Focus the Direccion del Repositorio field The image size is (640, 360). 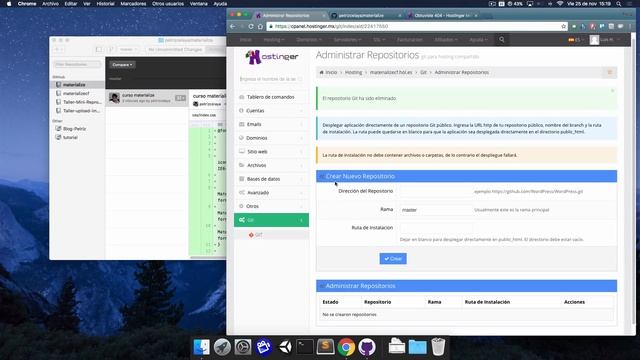click(436, 191)
